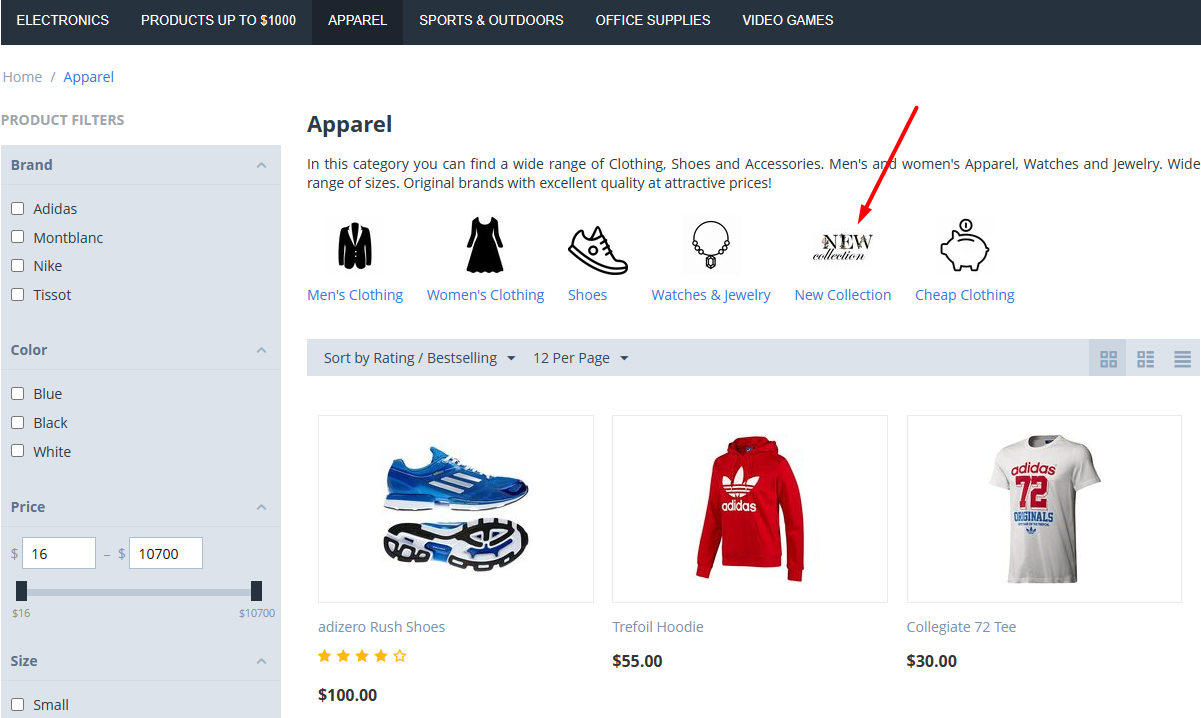
Task: Click the Home breadcrumb link
Action: [22, 77]
